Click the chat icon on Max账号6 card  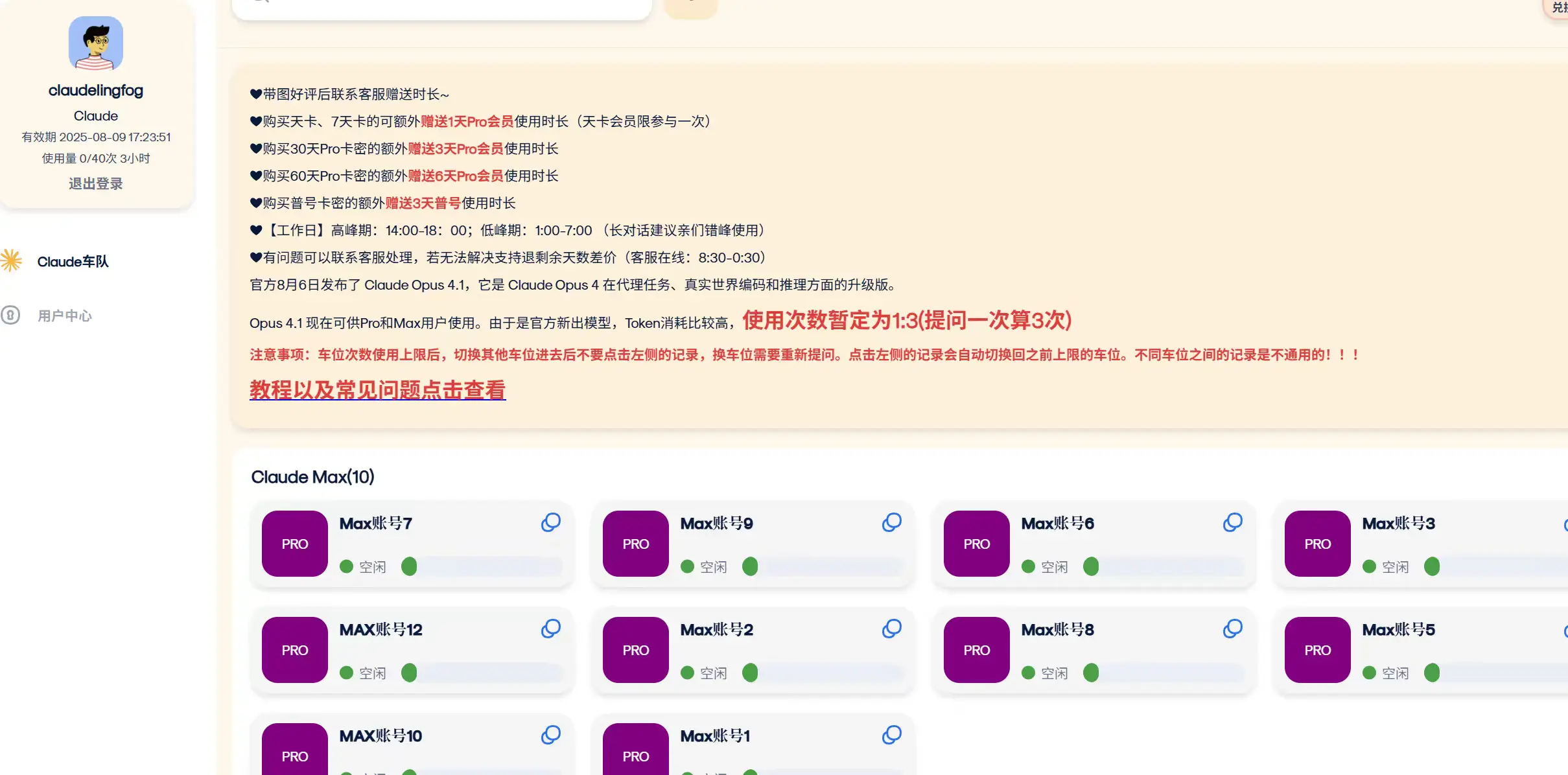(1233, 522)
